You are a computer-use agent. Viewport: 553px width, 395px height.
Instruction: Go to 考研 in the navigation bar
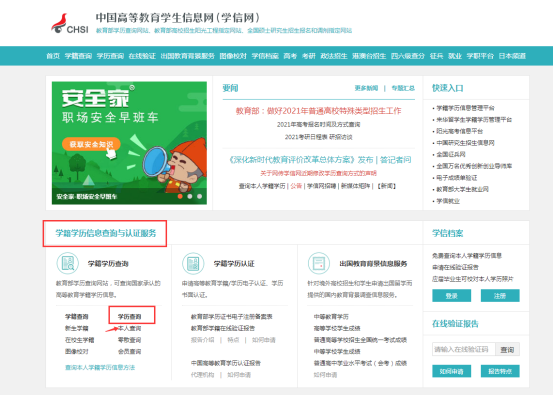(309, 56)
